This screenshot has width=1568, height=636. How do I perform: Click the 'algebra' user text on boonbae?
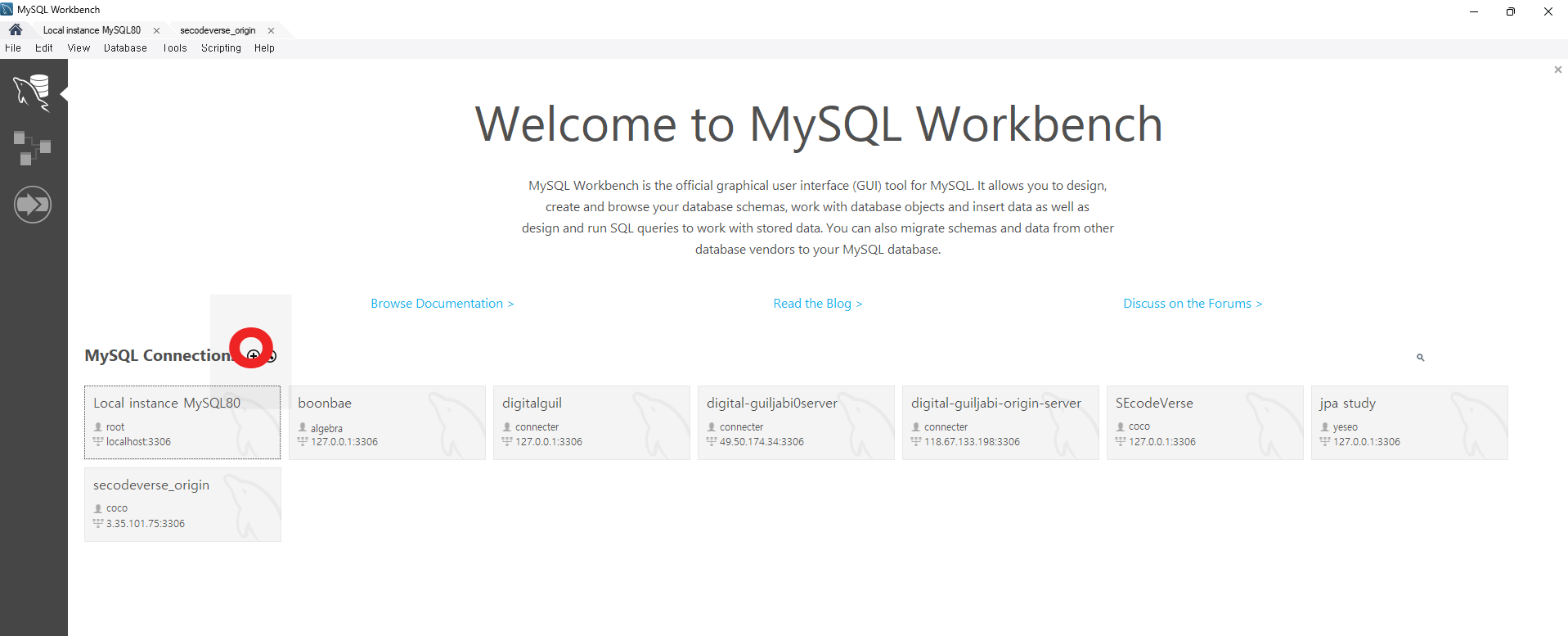326,428
